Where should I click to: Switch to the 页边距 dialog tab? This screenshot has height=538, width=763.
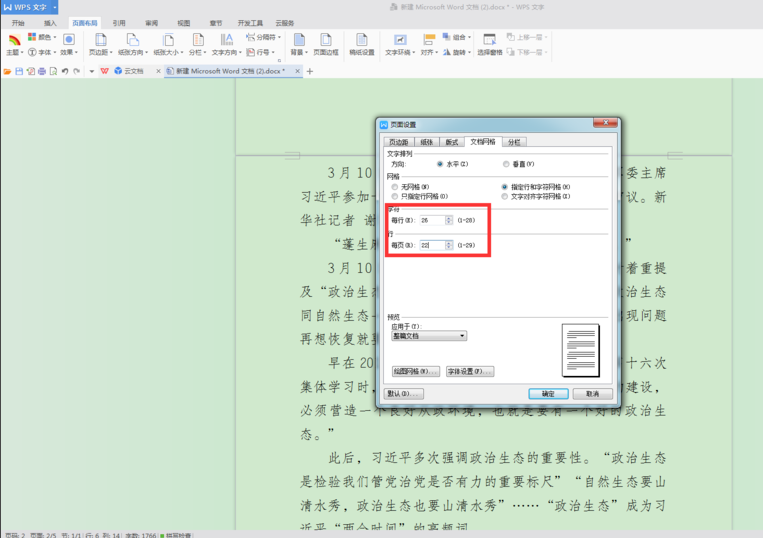[x=399, y=142]
